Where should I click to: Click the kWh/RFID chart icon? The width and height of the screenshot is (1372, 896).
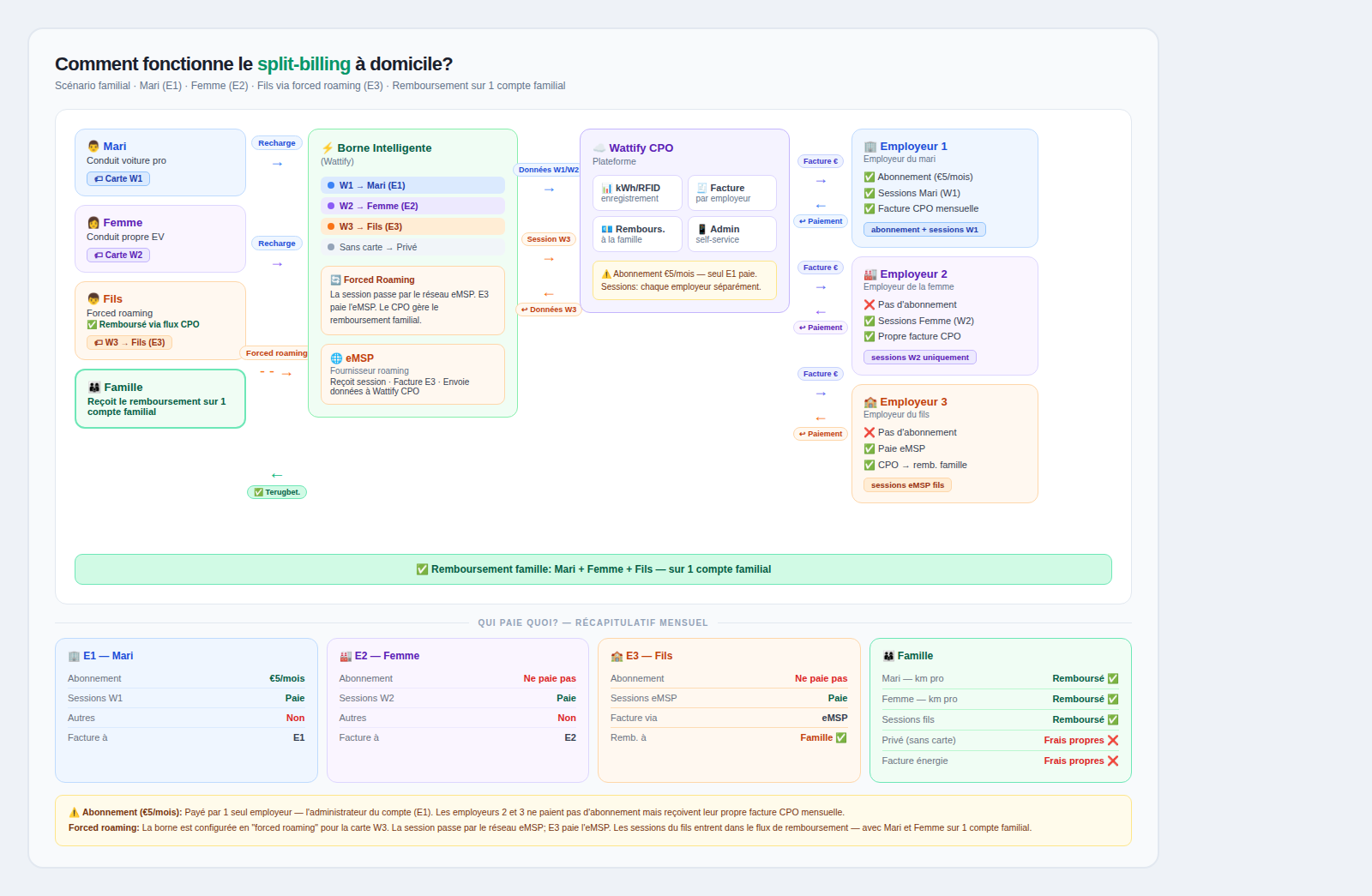pyautogui.click(x=607, y=189)
